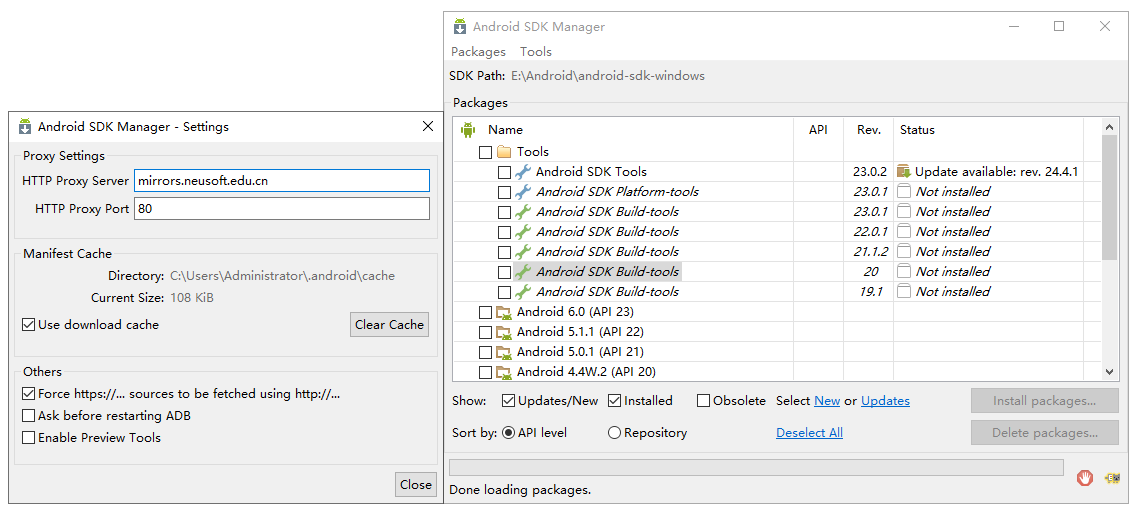Check the Android 4.4W.2 (API 20) checkbox
This screenshot has width=1141, height=510.
[485, 372]
